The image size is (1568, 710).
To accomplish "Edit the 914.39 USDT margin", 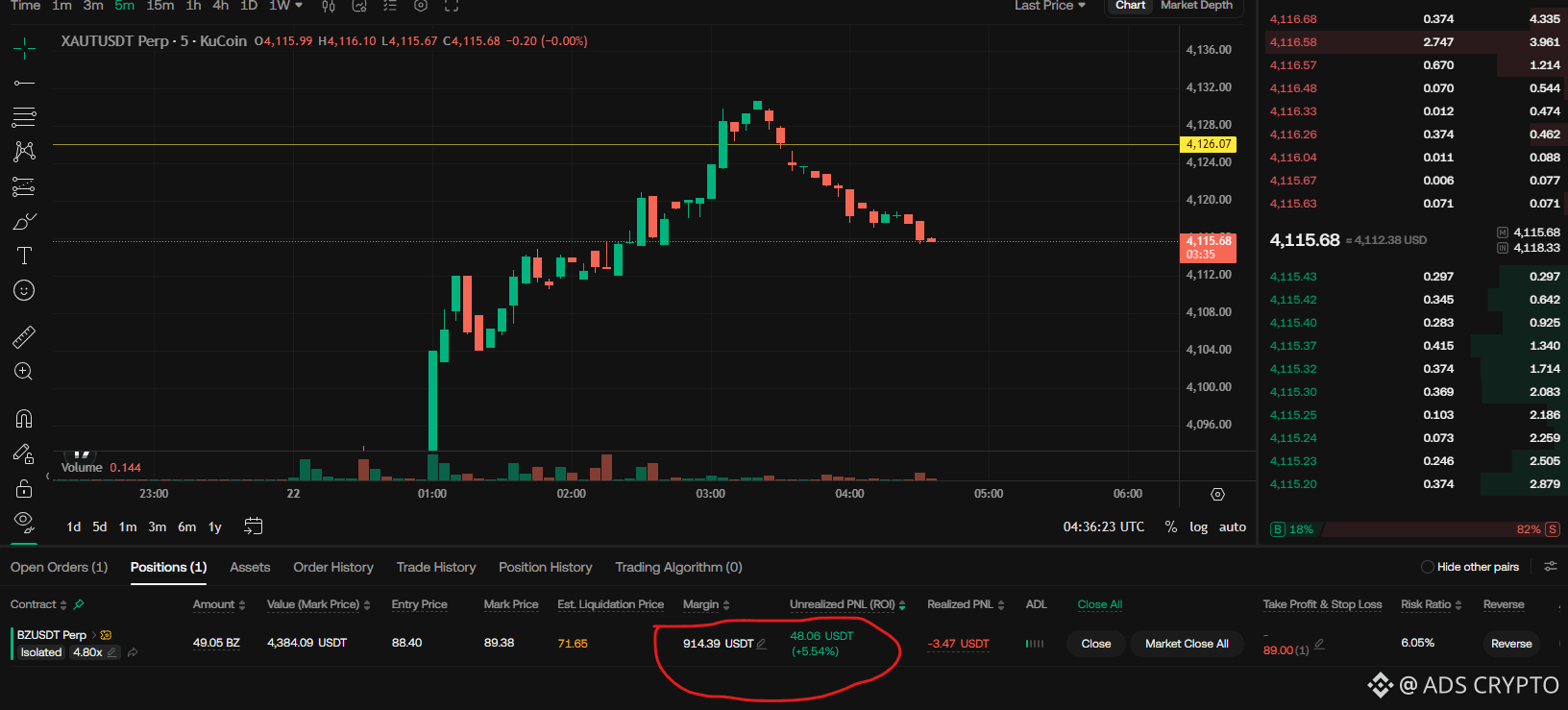I will coord(761,644).
